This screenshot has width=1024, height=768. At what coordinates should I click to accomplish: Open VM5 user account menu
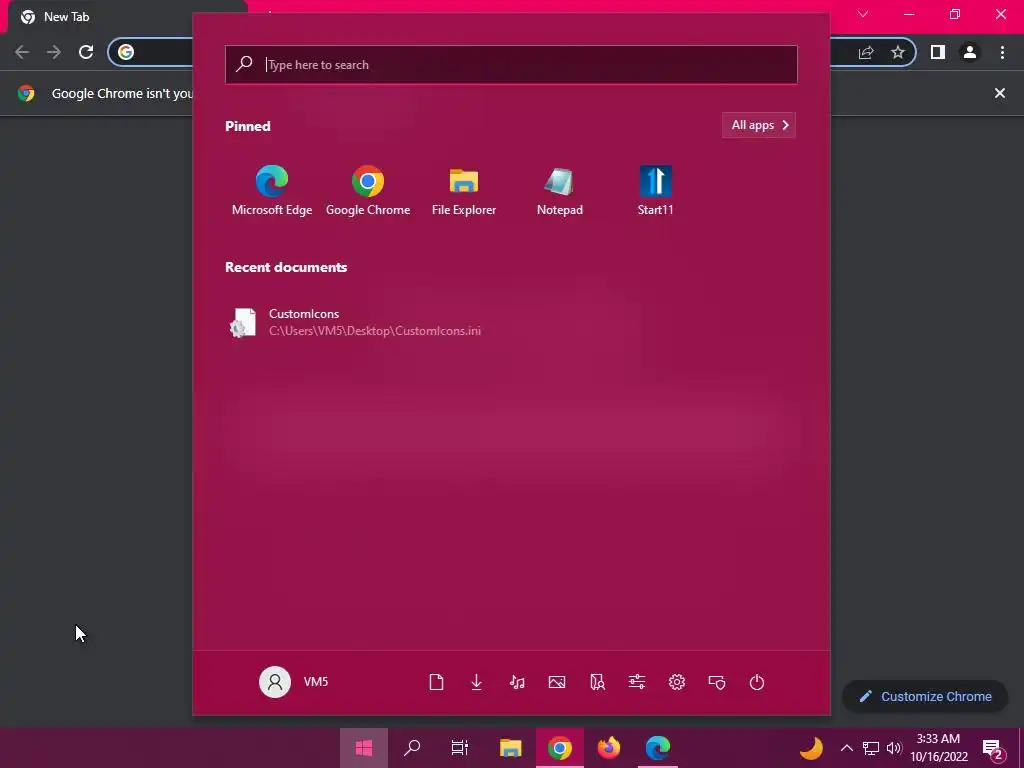[294, 682]
